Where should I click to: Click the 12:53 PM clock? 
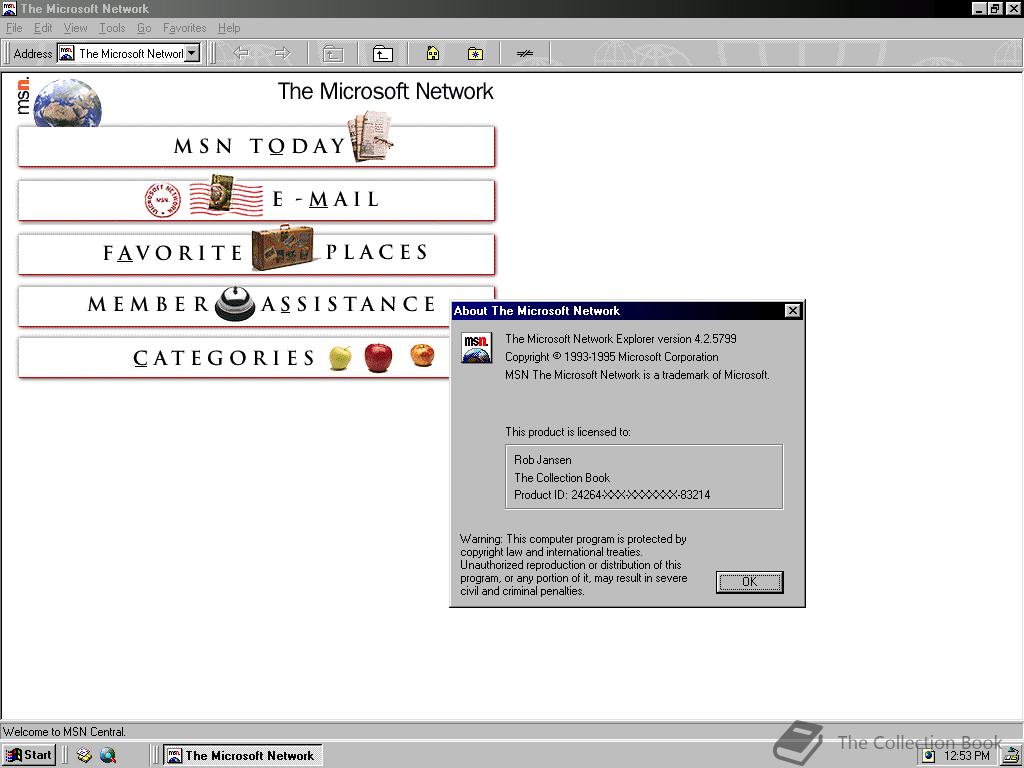[x=967, y=756]
